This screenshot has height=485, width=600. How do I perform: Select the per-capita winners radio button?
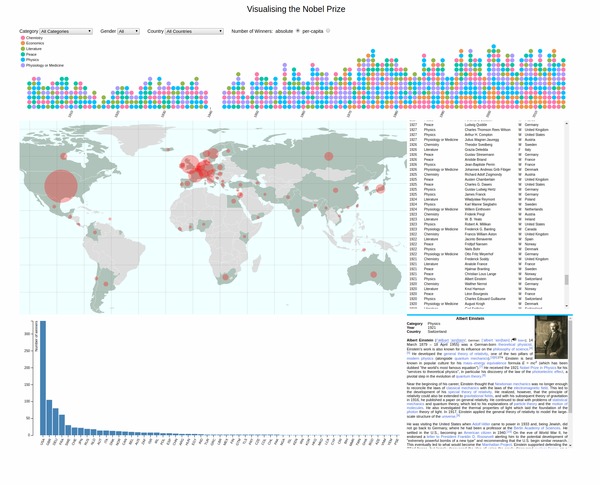(x=328, y=31)
